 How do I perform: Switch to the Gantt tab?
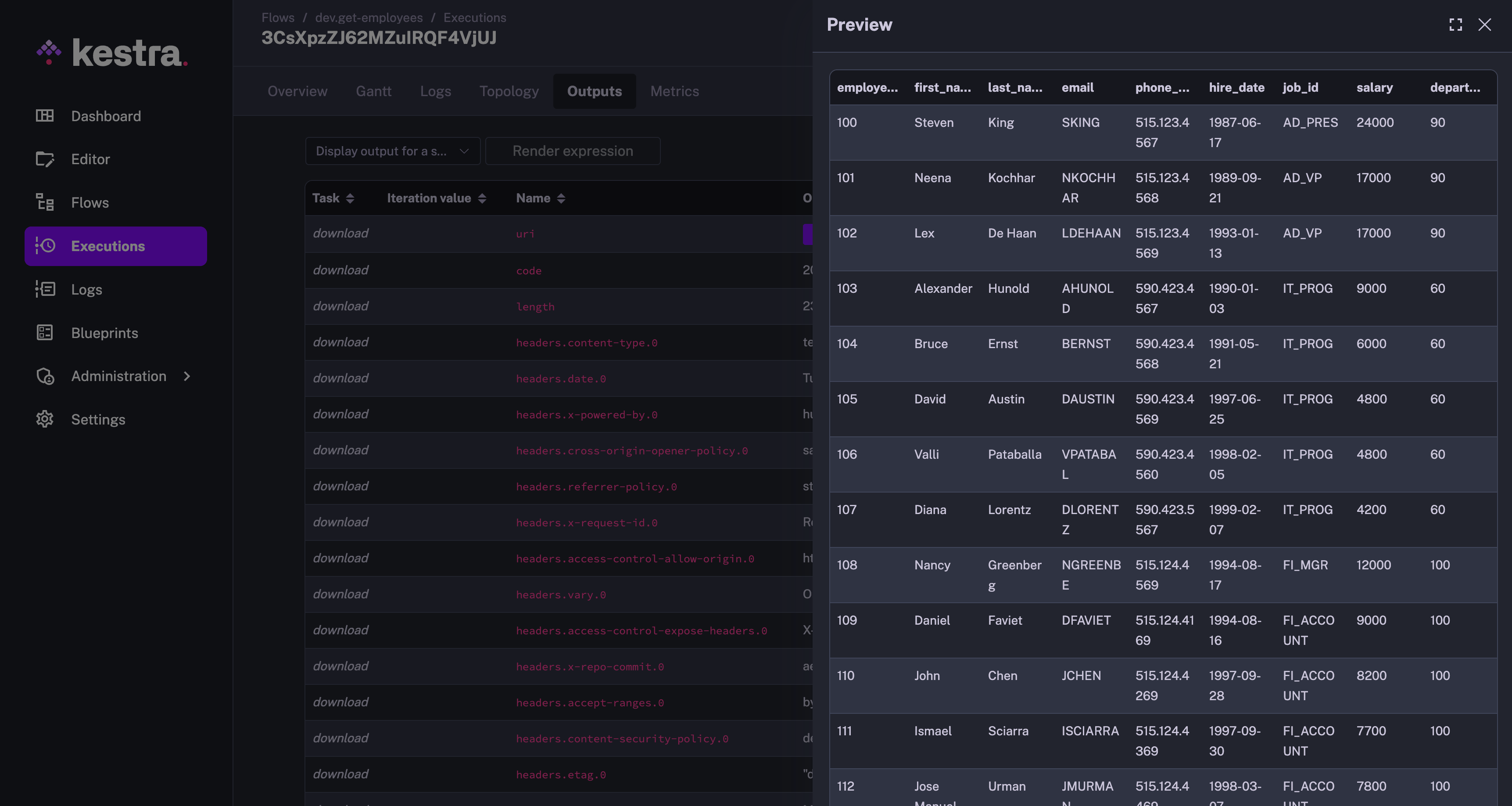pyautogui.click(x=373, y=91)
